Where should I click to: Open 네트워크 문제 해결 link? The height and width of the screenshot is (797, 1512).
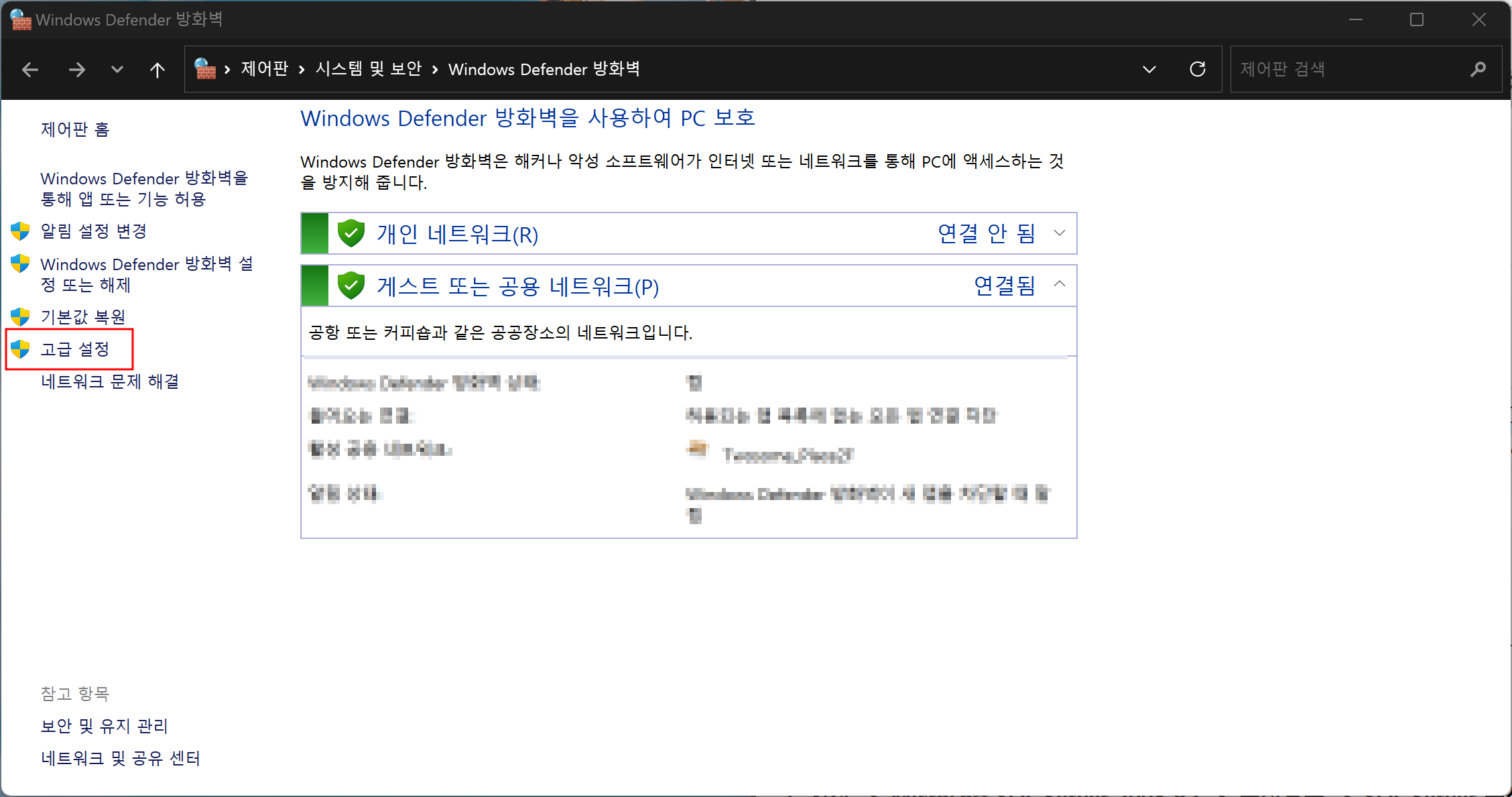pos(110,381)
